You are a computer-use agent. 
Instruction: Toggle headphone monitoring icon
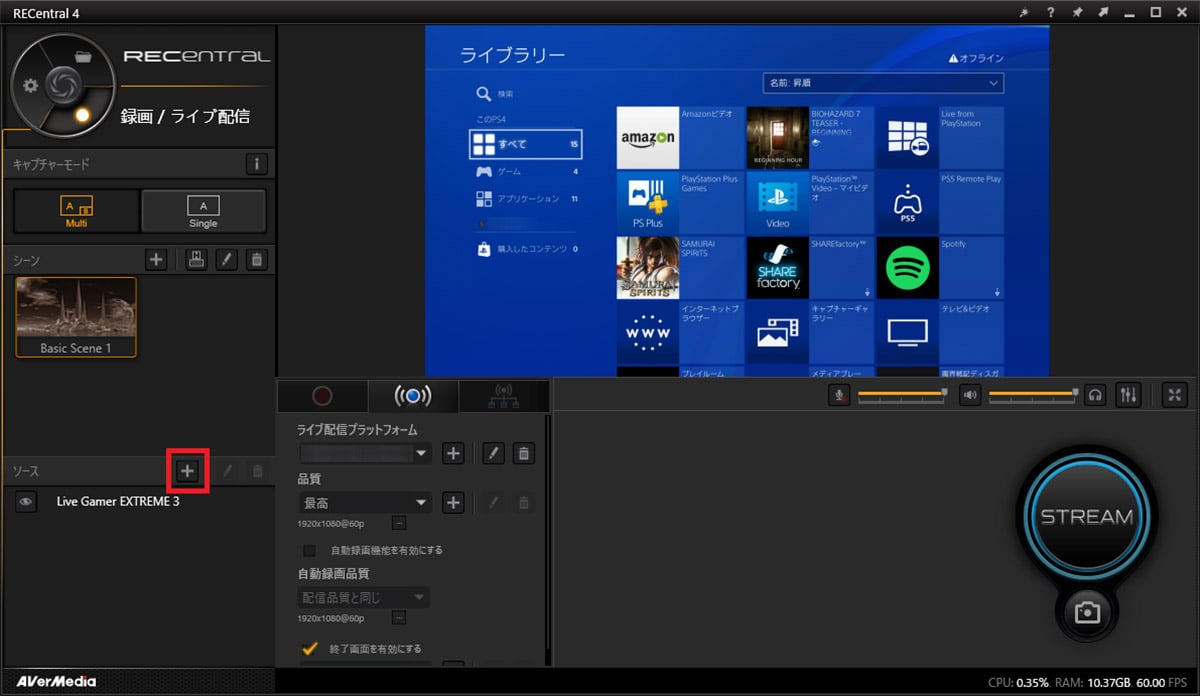1096,395
